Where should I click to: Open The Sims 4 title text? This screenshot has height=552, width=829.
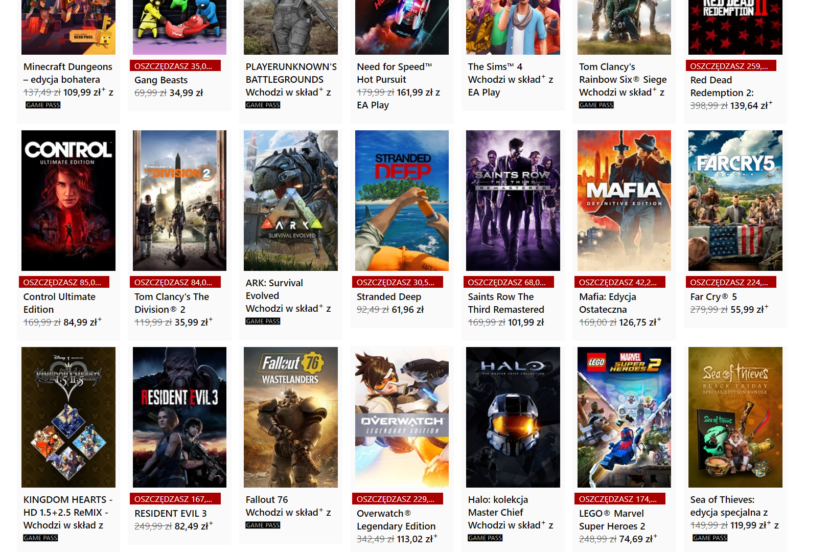pos(495,67)
